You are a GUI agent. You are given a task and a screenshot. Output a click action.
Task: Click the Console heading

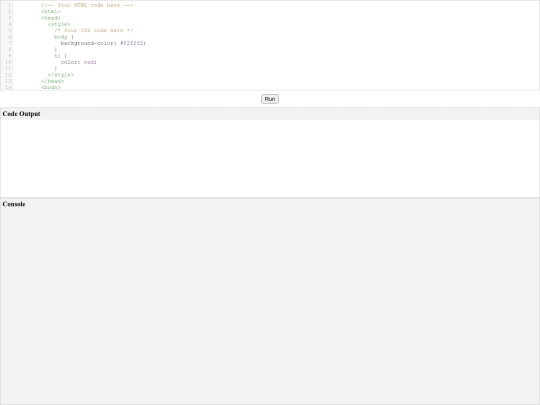14,204
